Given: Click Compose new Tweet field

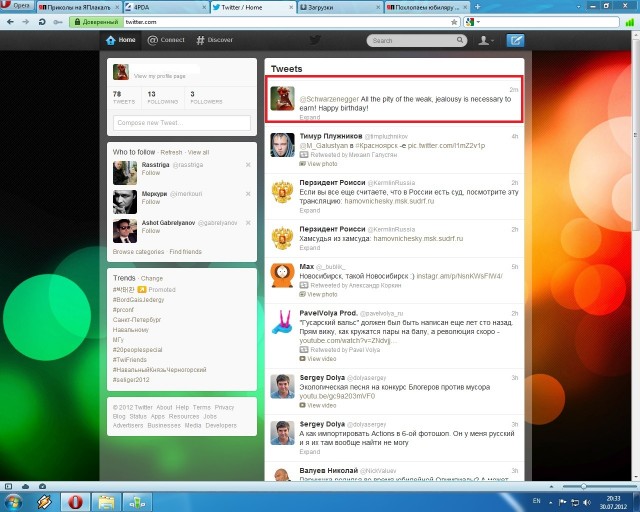Looking at the screenshot, I should point(182,122).
